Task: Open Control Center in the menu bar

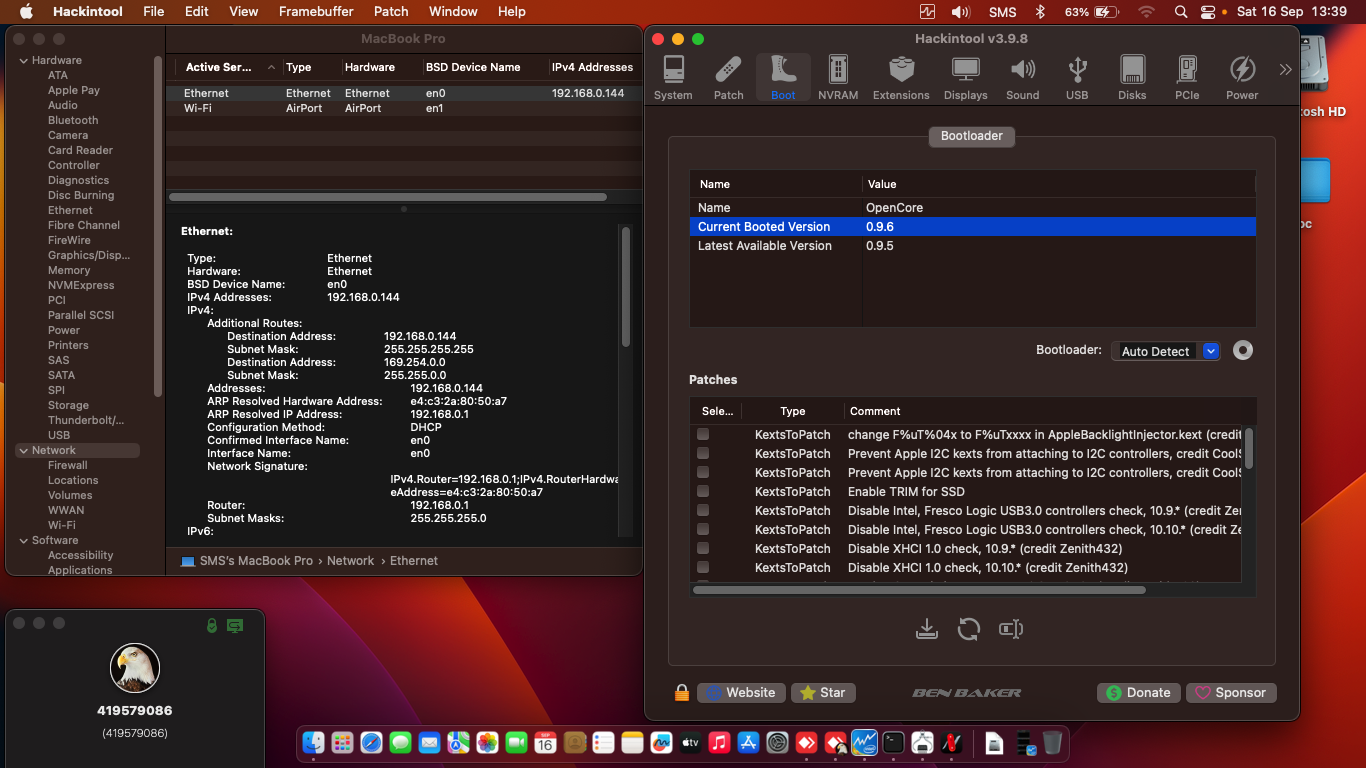Action: (x=1208, y=12)
